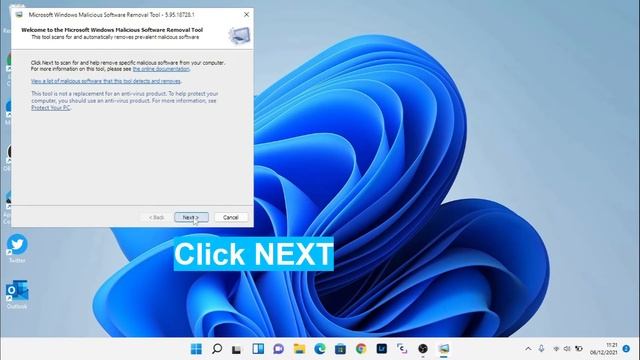Open the online documentation link

(161, 69)
